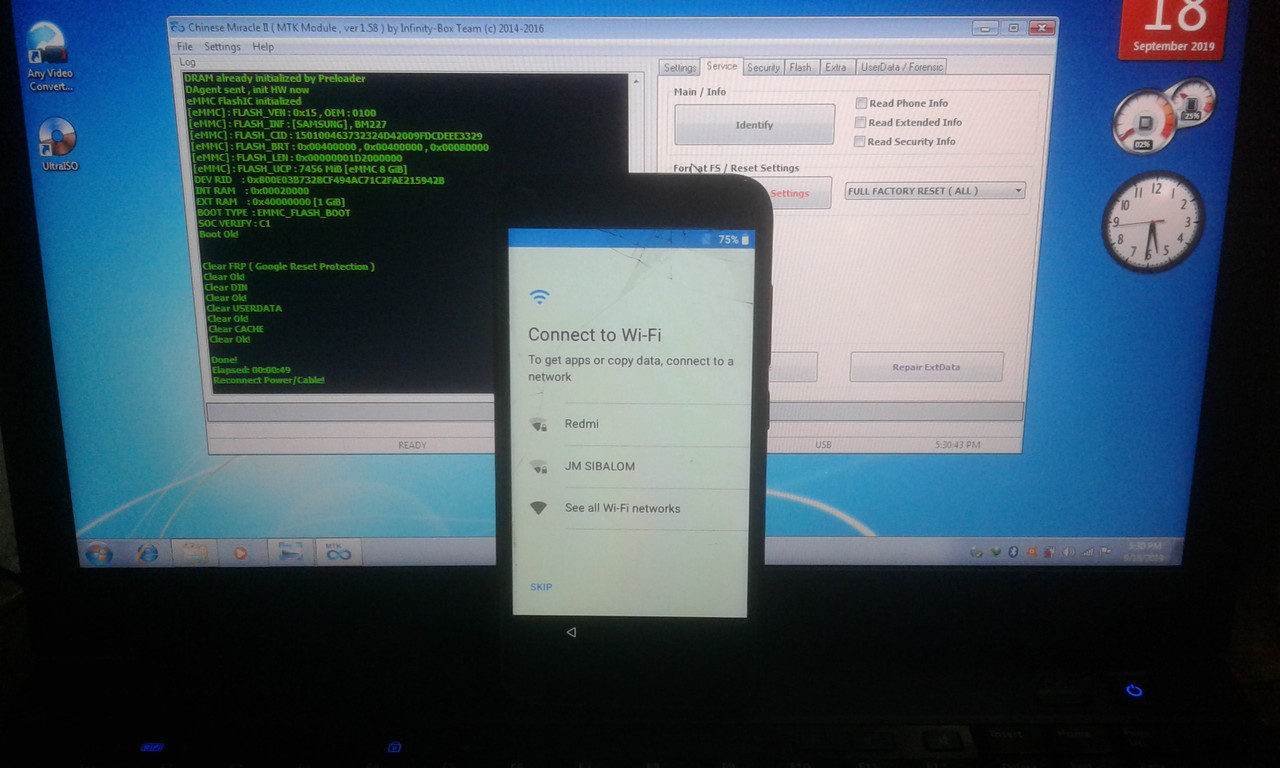Open the Help menu
Viewport: 1280px width, 768px height.
(x=263, y=47)
